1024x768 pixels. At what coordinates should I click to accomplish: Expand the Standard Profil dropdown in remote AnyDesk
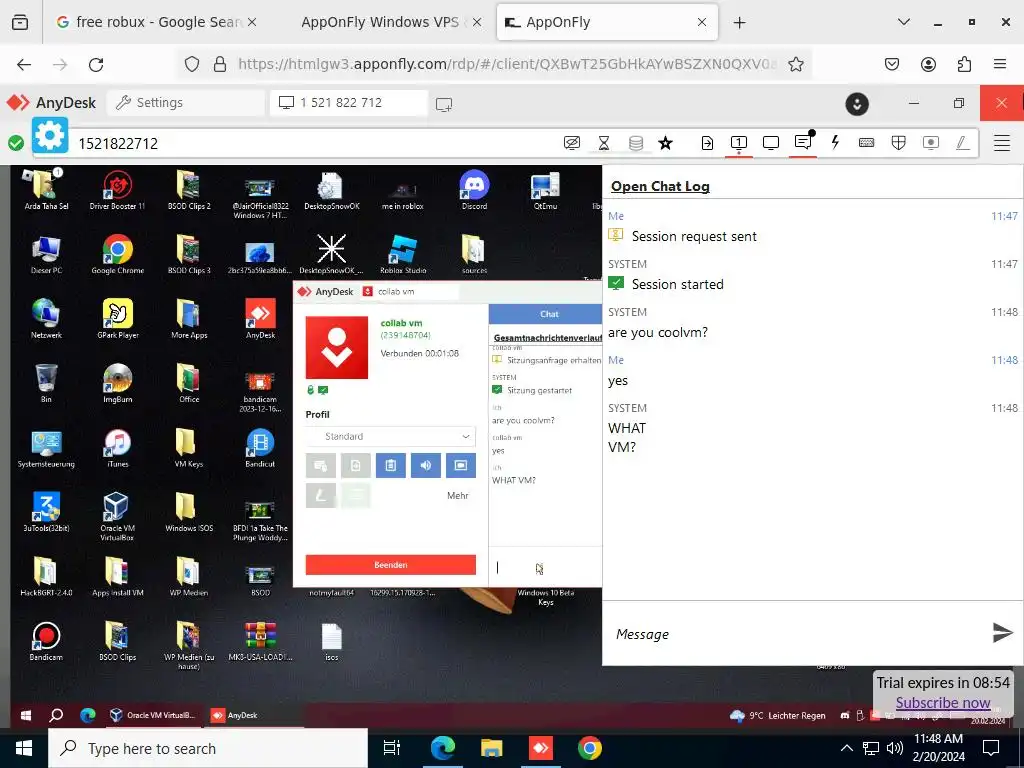[x=391, y=436]
